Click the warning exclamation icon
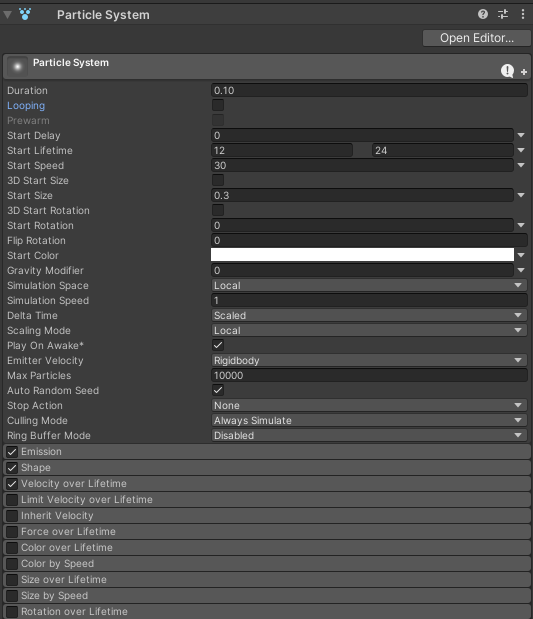The height and width of the screenshot is (619, 533). [507, 71]
